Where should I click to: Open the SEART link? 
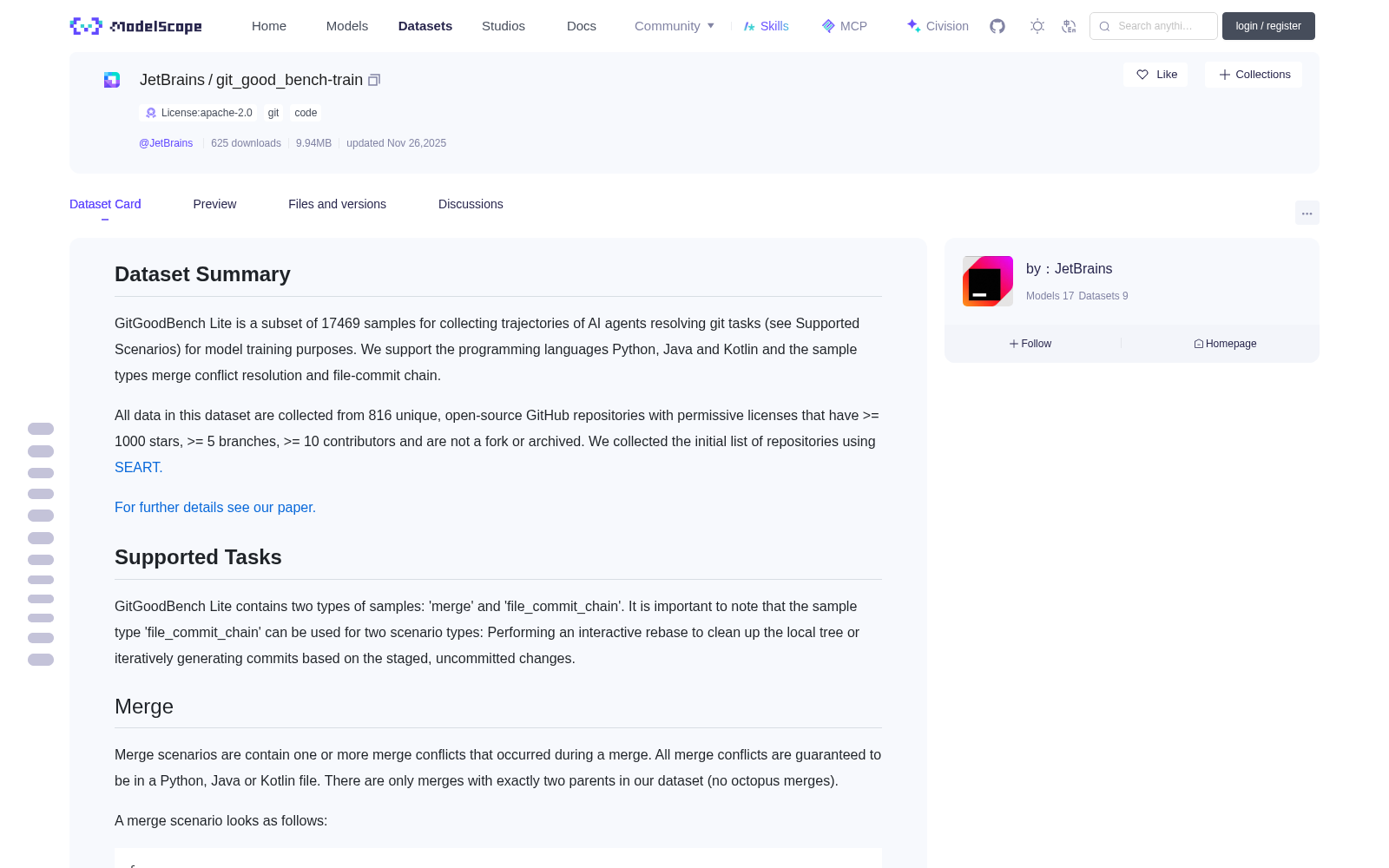pyautogui.click(x=138, y=467)
